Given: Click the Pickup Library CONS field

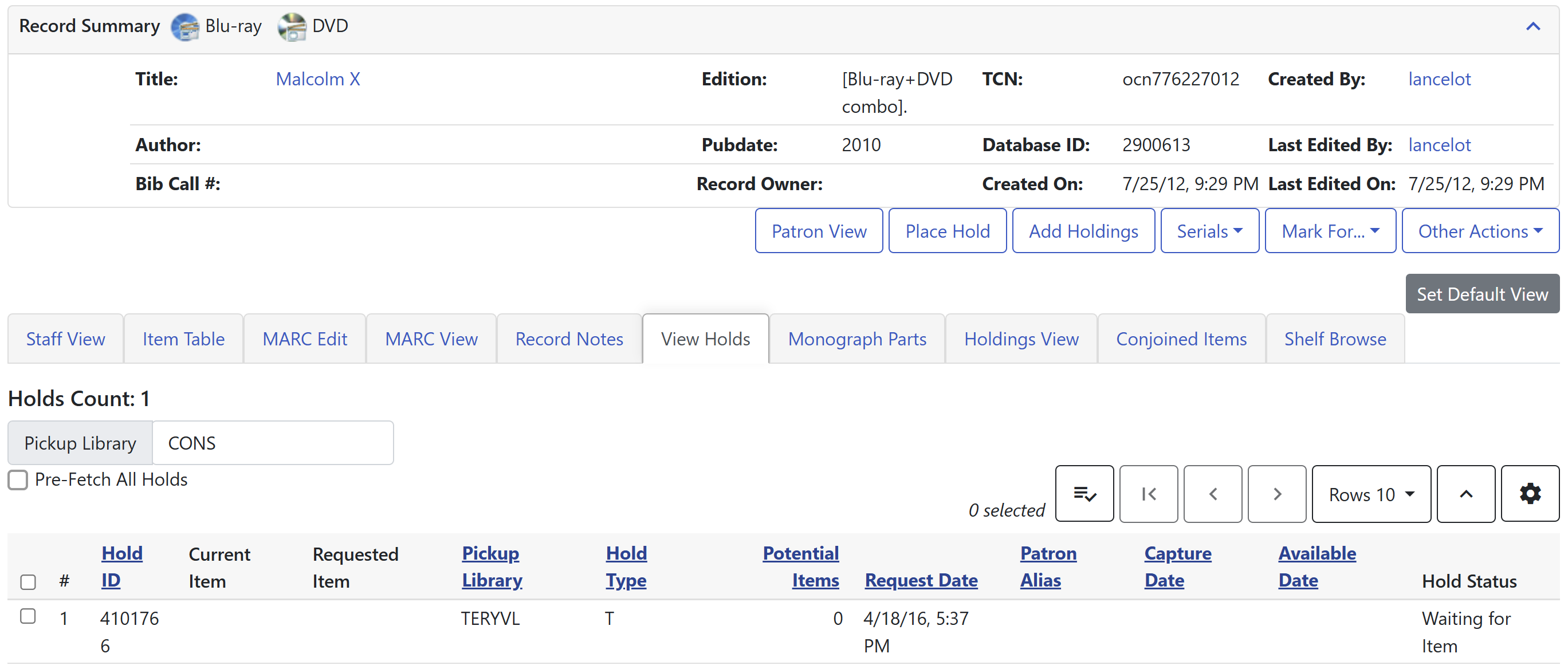Looking at the screenshot, I should coord(272,443).
